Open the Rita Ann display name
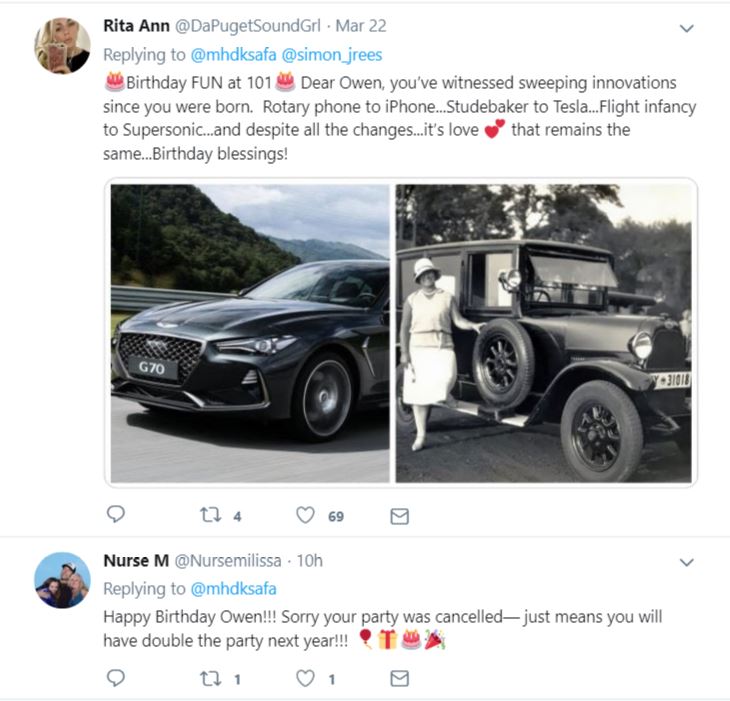The height and width of the screenshot is (701, 730). [x=136, y=26]
